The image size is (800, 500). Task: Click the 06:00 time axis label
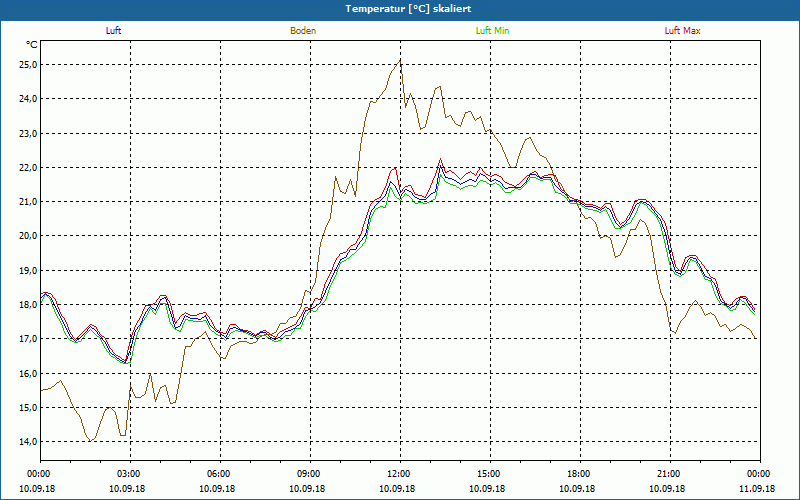click(220, 474)
